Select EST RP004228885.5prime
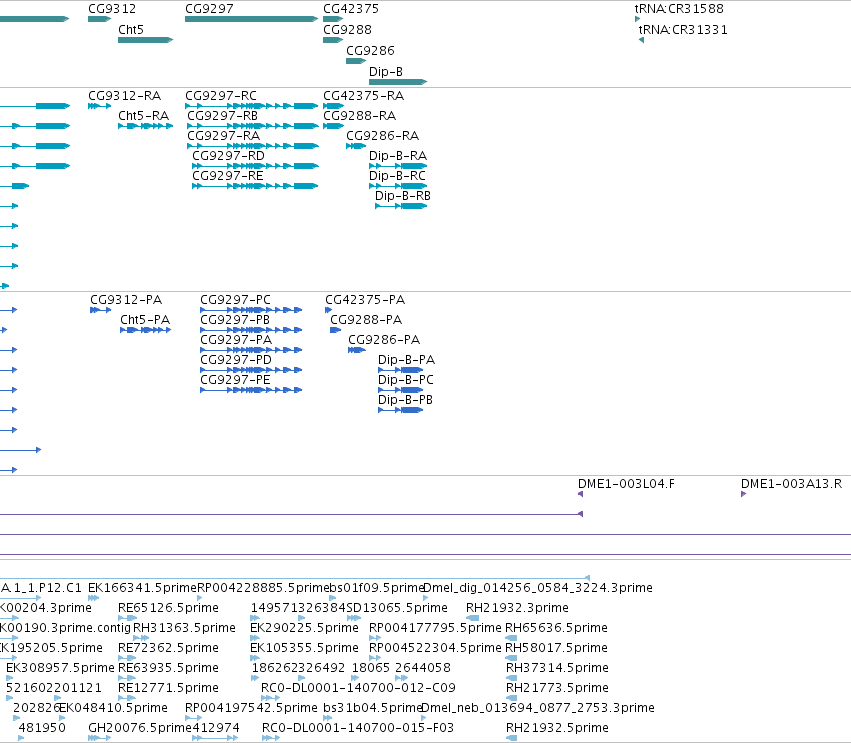This screenshot has height=743, width=851. pyautogui.click(x=263, y=588)
